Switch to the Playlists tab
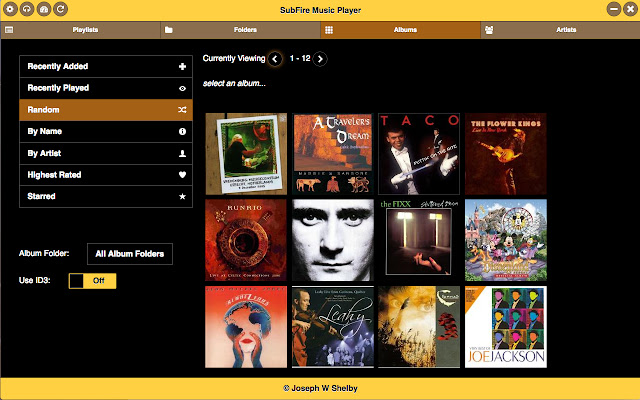The width and height of the screenshot is (640, 400). tap(80, 30)
